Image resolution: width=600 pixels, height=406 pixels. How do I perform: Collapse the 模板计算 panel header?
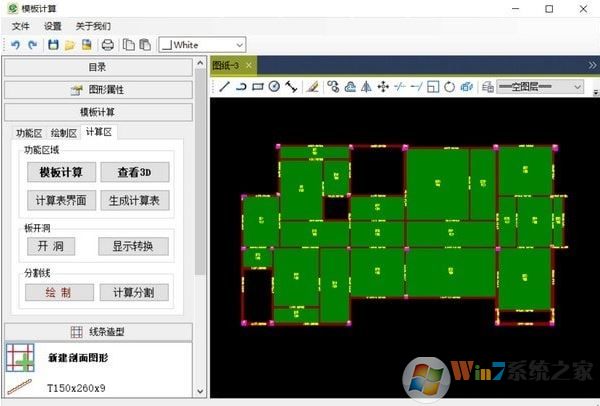coord(98,112)
